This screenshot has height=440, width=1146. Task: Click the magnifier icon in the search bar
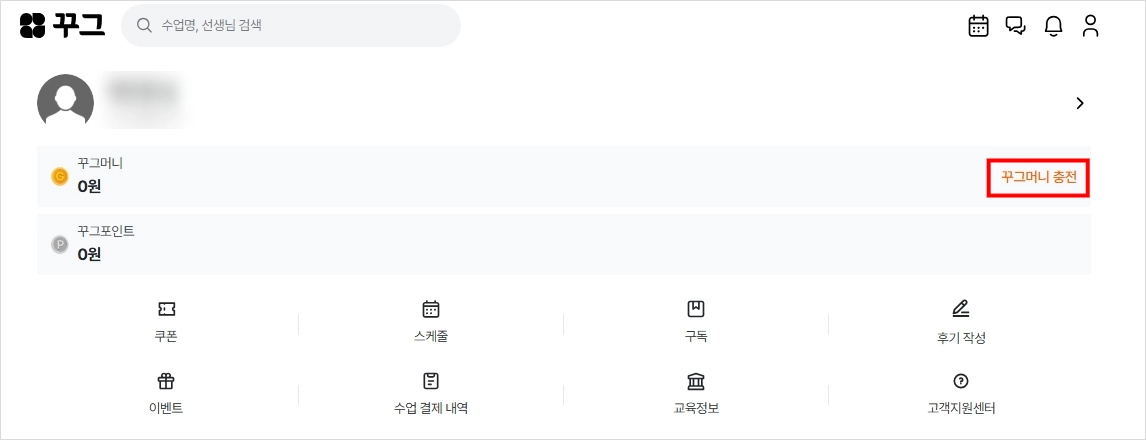pyautogui.click(x=144, y=26)
